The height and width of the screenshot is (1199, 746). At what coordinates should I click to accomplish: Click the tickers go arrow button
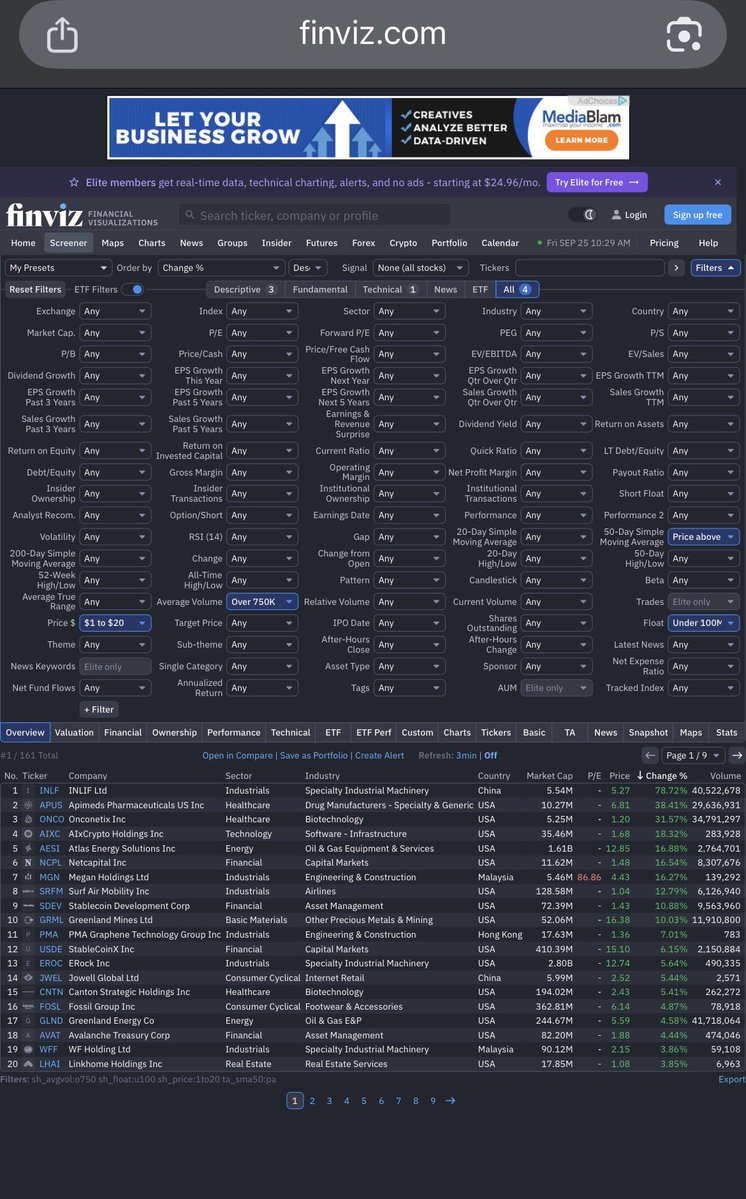(676, 268)
